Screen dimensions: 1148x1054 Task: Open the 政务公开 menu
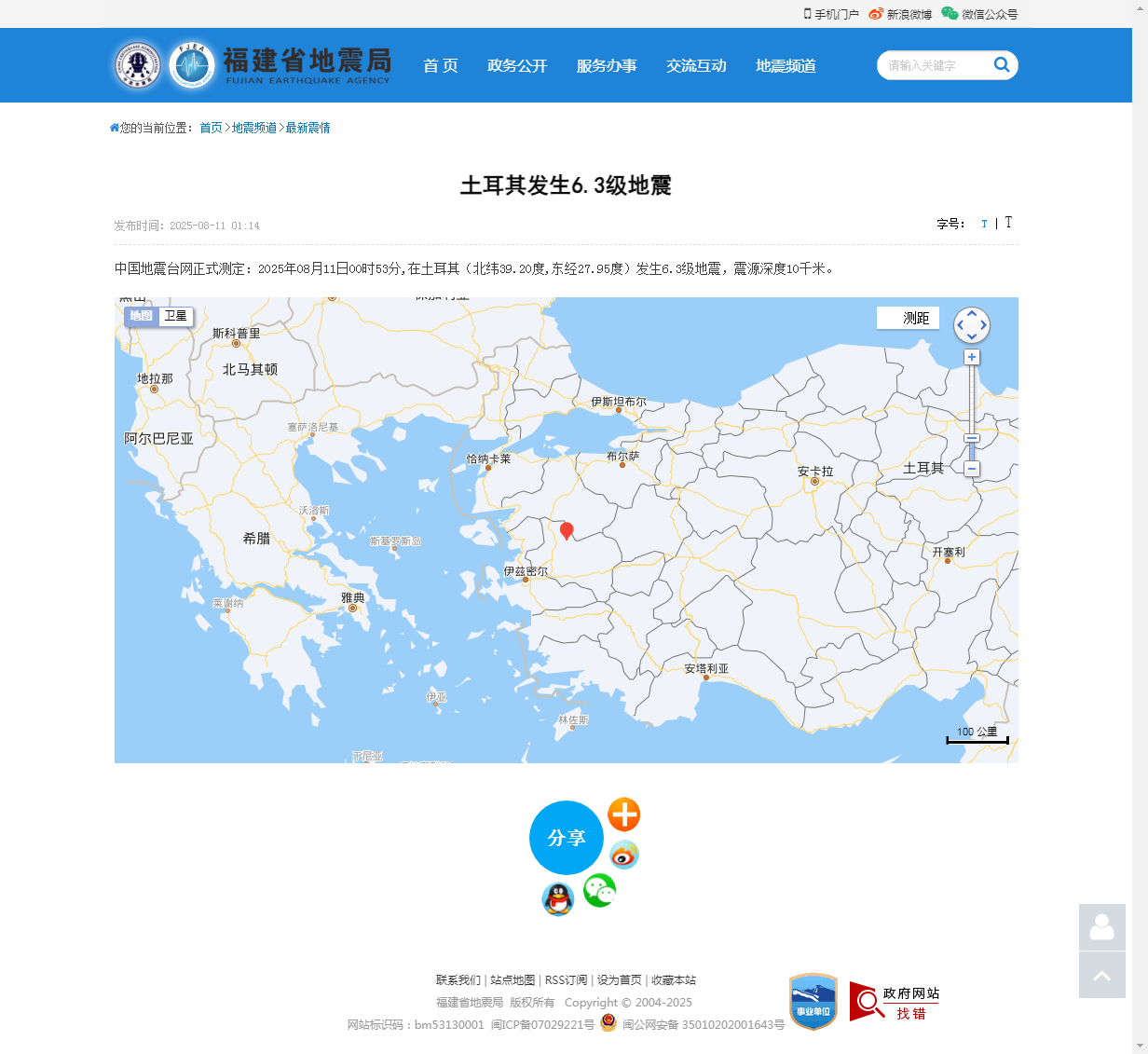(x=517, y=65)
